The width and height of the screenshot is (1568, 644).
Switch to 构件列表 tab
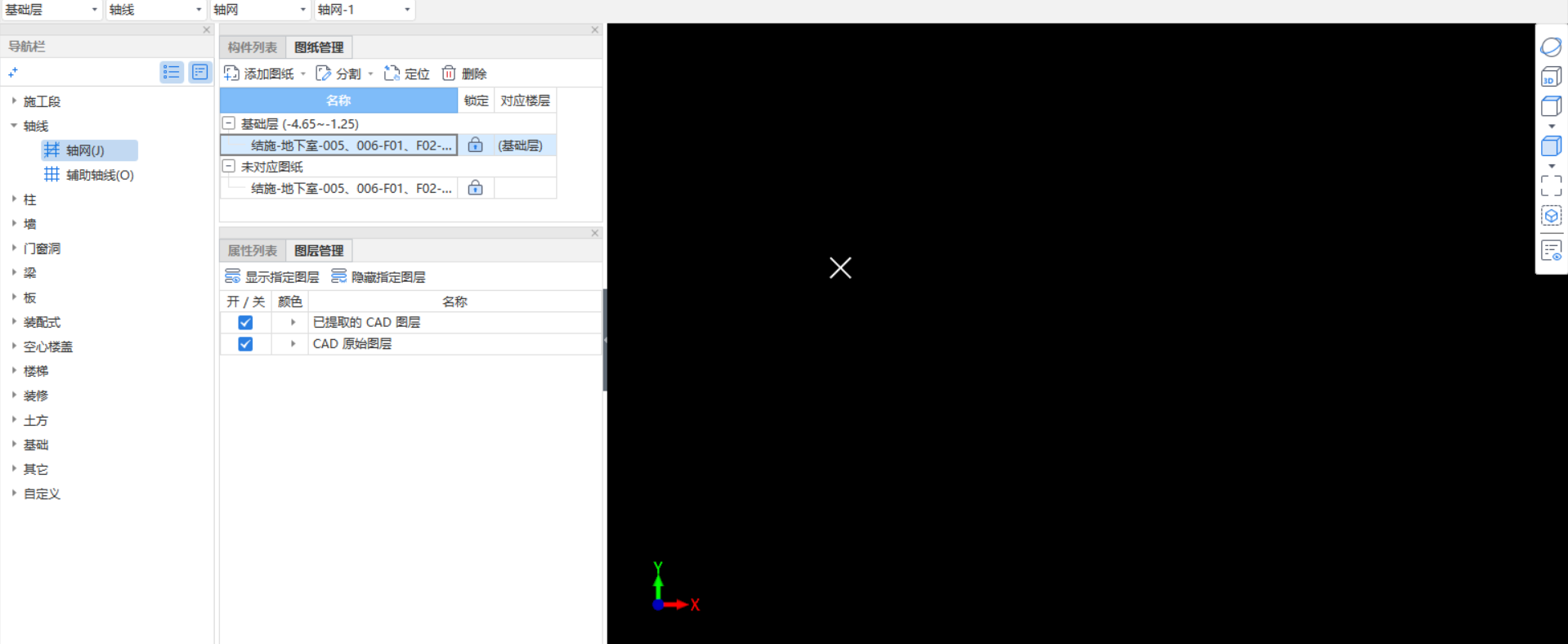(x=253, y=47)
